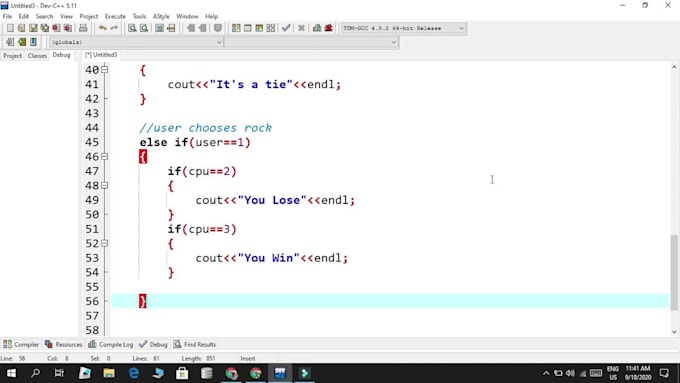
Task: Collapse the code fold at line 46
Action: 105,156
